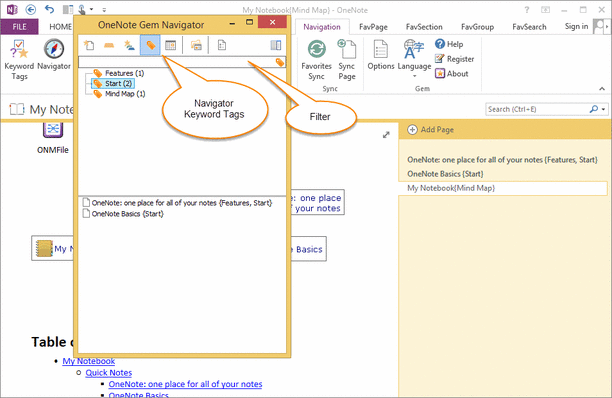Select the flat orange bar Navigator icon
Viewport: 612px width, 398px height.
(x=109, y=46)
